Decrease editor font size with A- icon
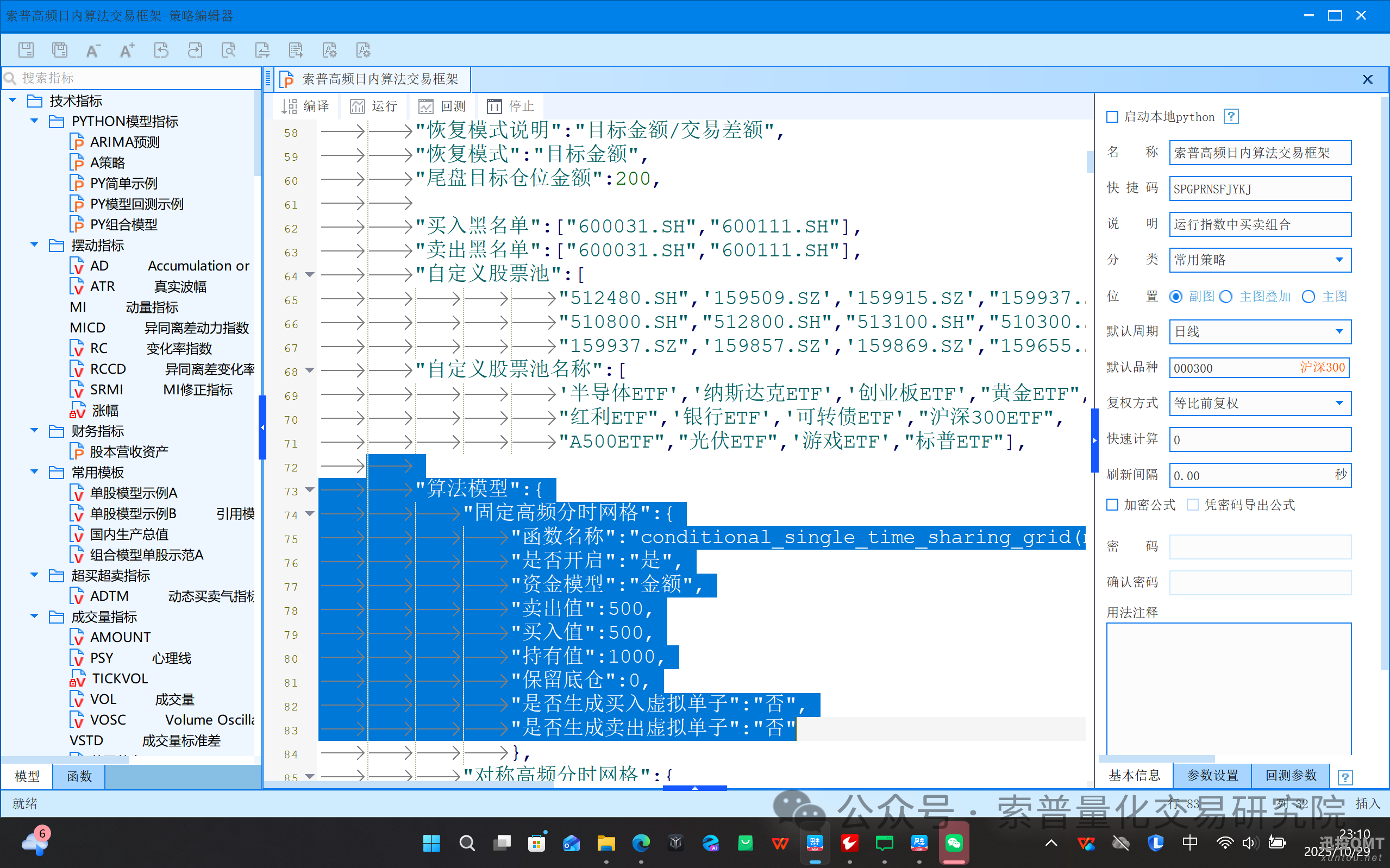Screen dimensions: 1390x868 point(93,50)
